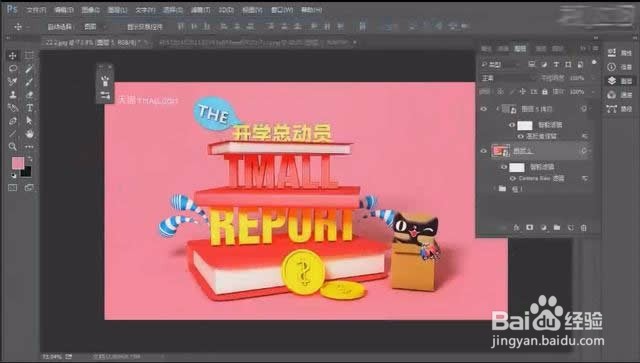Hide the 高反差保留 filter
The width and height of the screenshot is (640, 363).
coord(520,136)
